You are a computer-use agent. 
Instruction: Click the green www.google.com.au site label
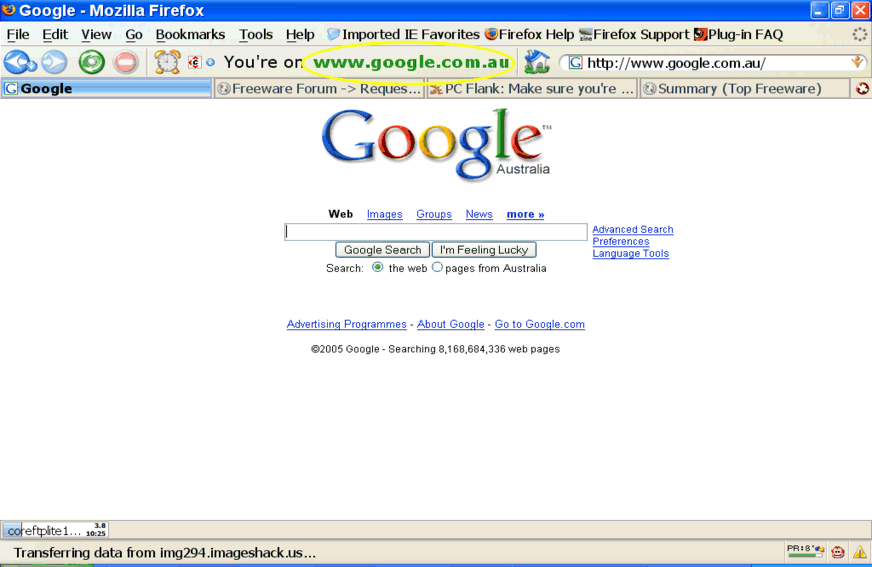411,62
